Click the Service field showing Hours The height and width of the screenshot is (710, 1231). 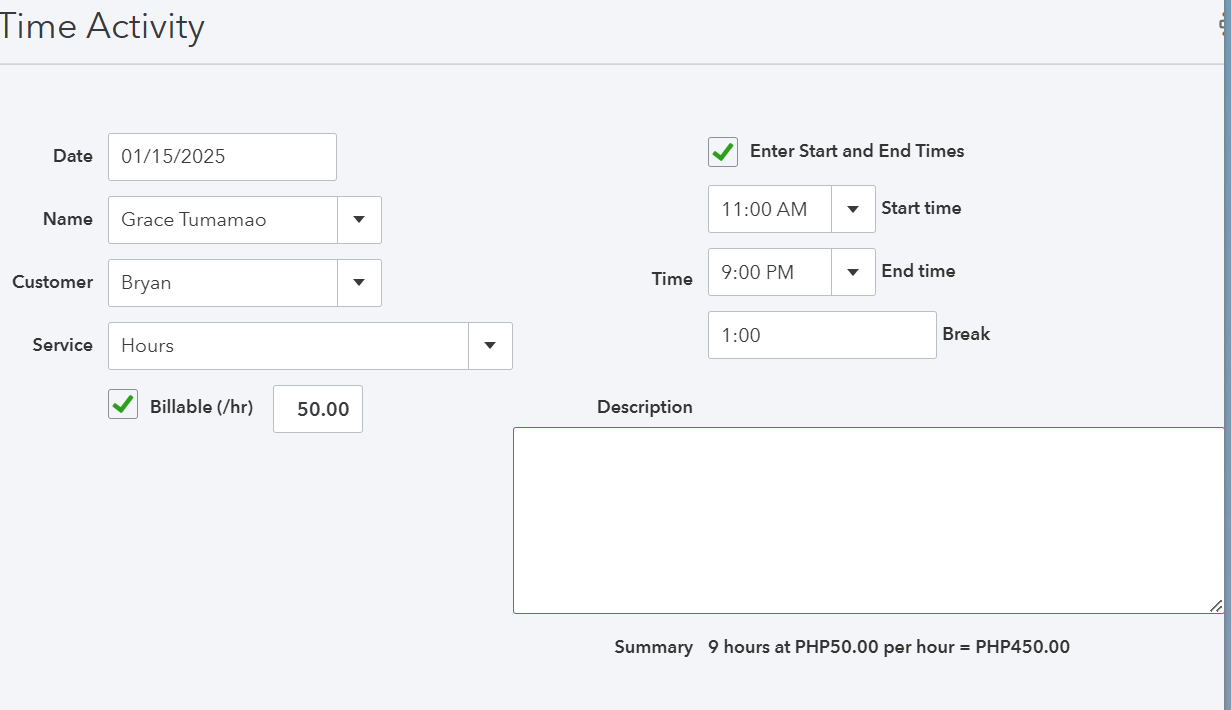(288, 346)
